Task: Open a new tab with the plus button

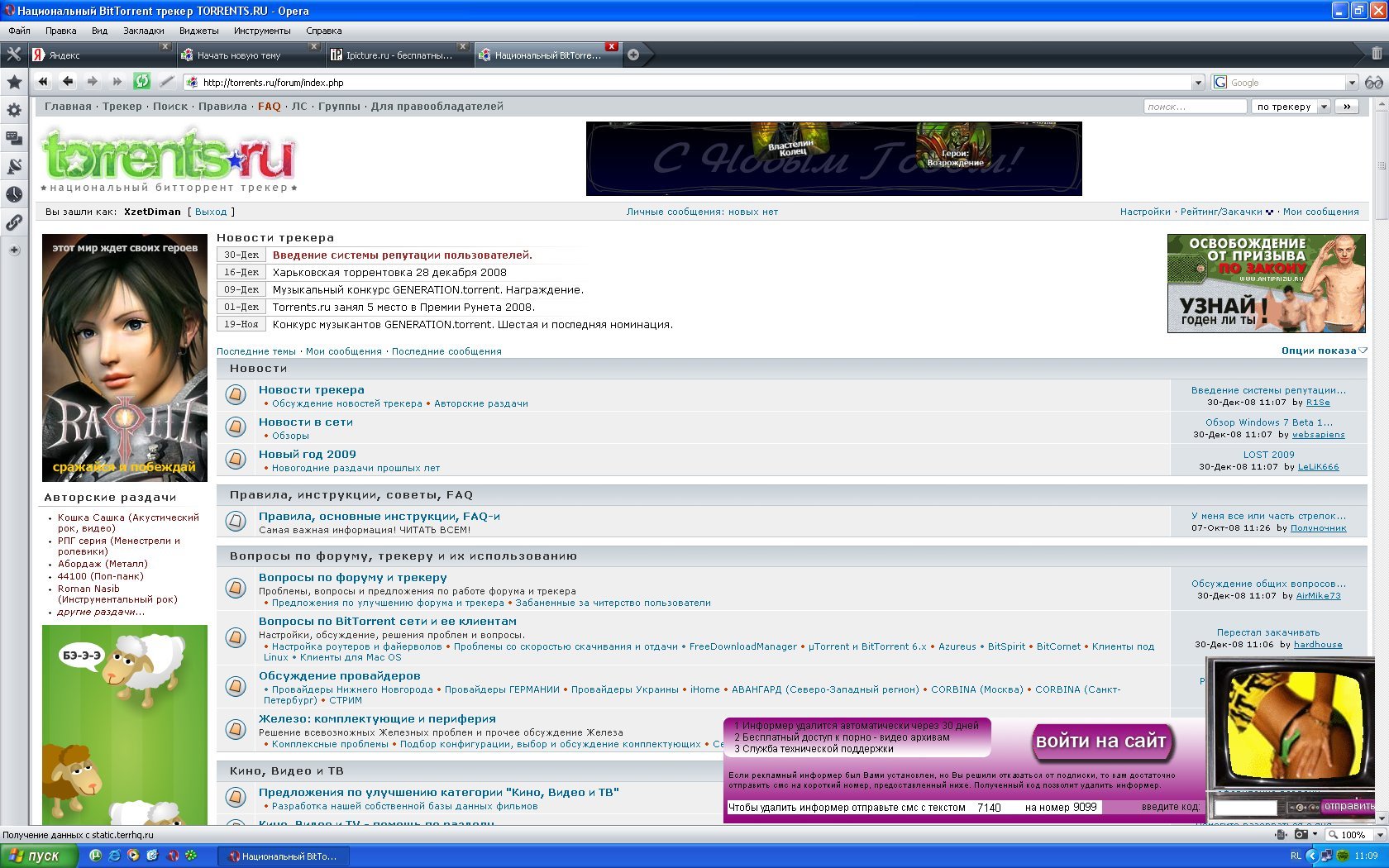Action: tap(633, 55)
